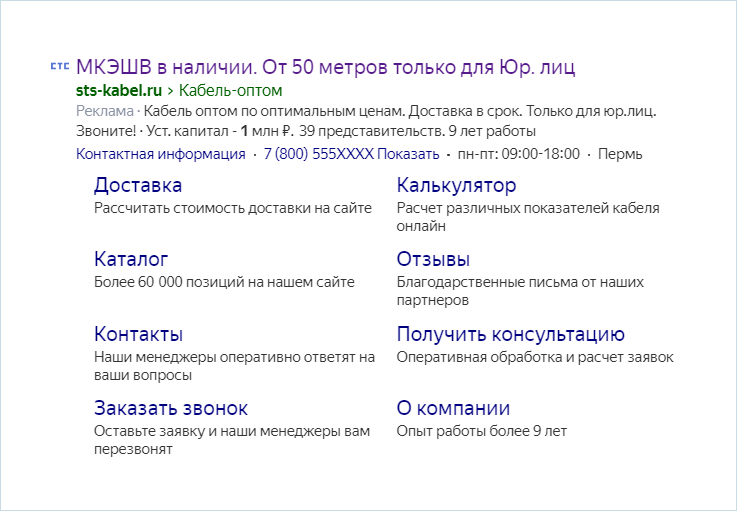
Task: Open the Калькулятор sitelink
Action: [x=456, y=185]
